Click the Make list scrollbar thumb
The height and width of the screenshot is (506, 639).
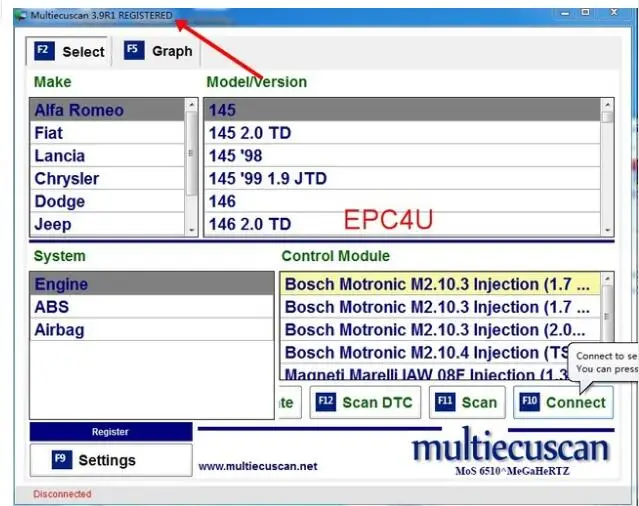point(192,154)
